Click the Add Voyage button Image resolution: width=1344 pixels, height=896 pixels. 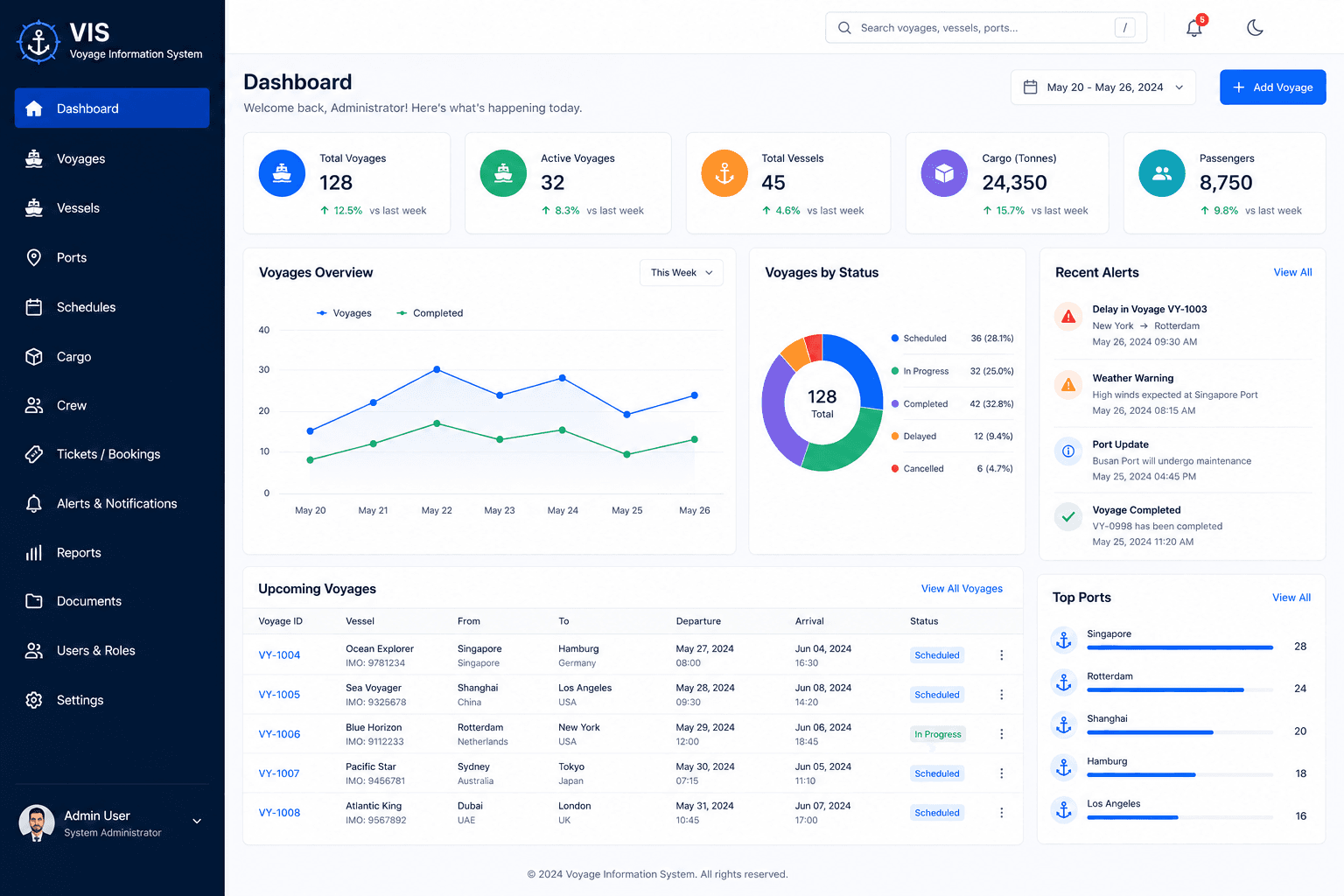point(1273,87)
